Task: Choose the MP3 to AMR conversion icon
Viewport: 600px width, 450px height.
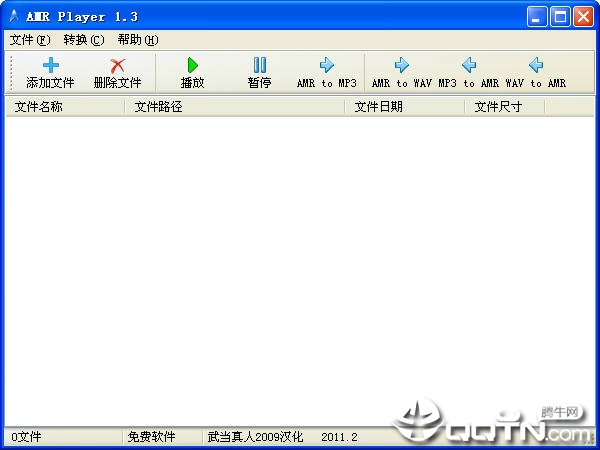Action: pyautogui.click(x=469, y=65)
